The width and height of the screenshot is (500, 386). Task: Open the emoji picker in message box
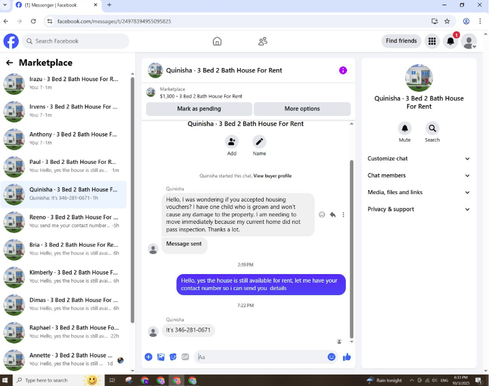(x=331, y=357)
